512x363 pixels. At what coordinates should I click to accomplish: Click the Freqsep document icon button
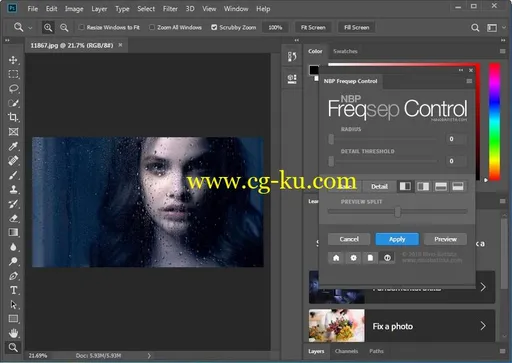pyautogui.click(x=370, y=258)
